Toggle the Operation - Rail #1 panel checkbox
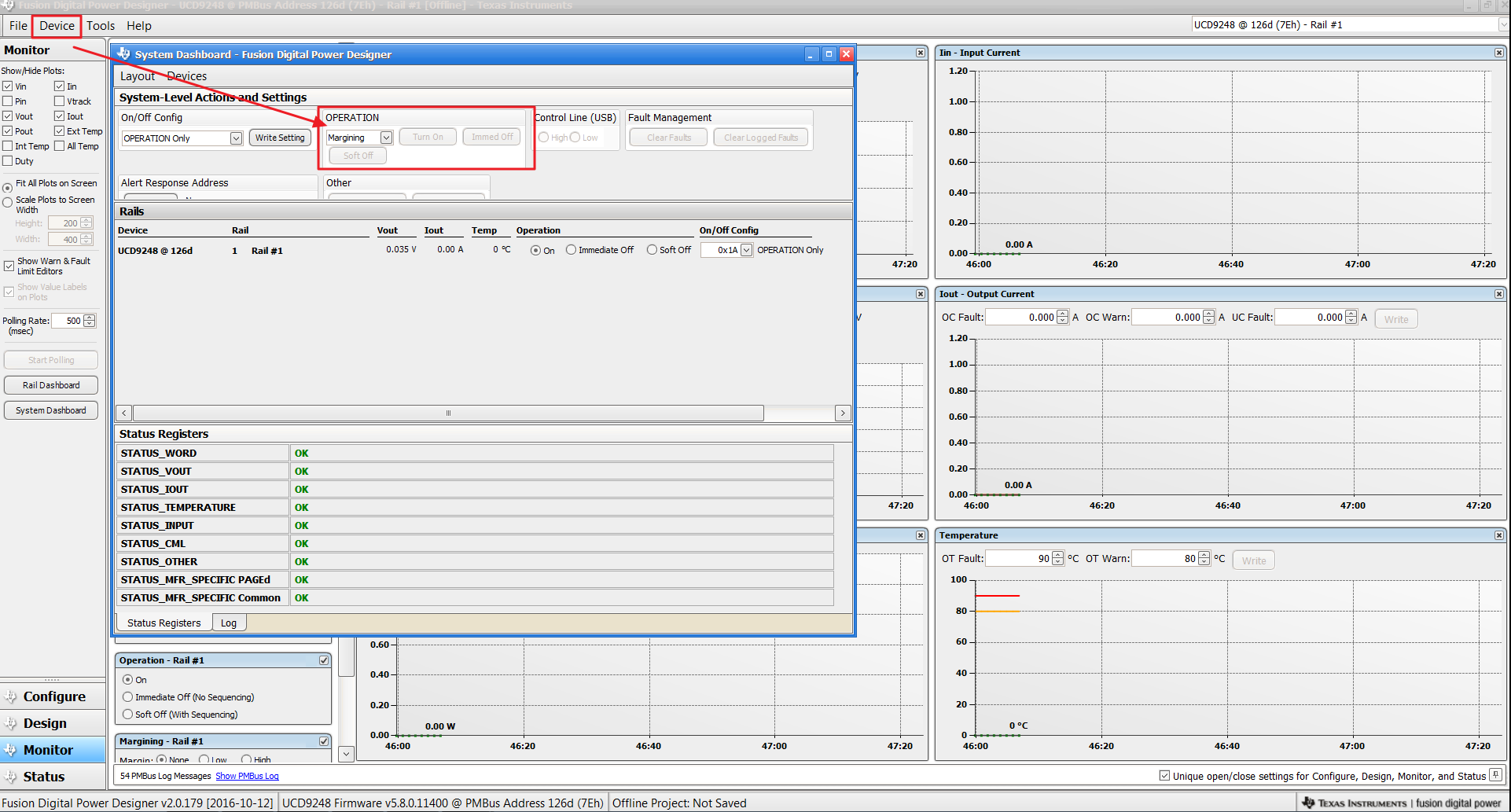The image size is (1511, 812). [x=324, y=660]
